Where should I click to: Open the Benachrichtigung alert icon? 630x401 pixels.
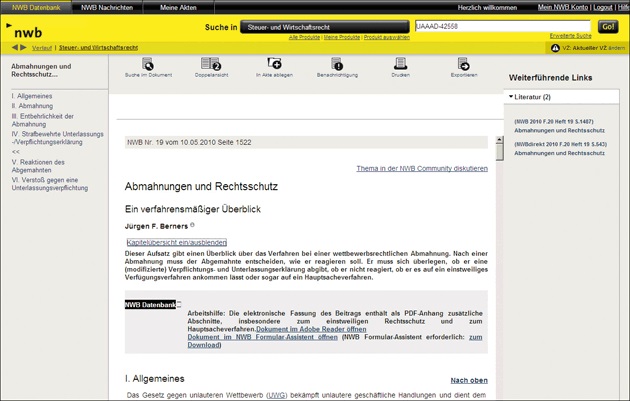coord(337,64)
